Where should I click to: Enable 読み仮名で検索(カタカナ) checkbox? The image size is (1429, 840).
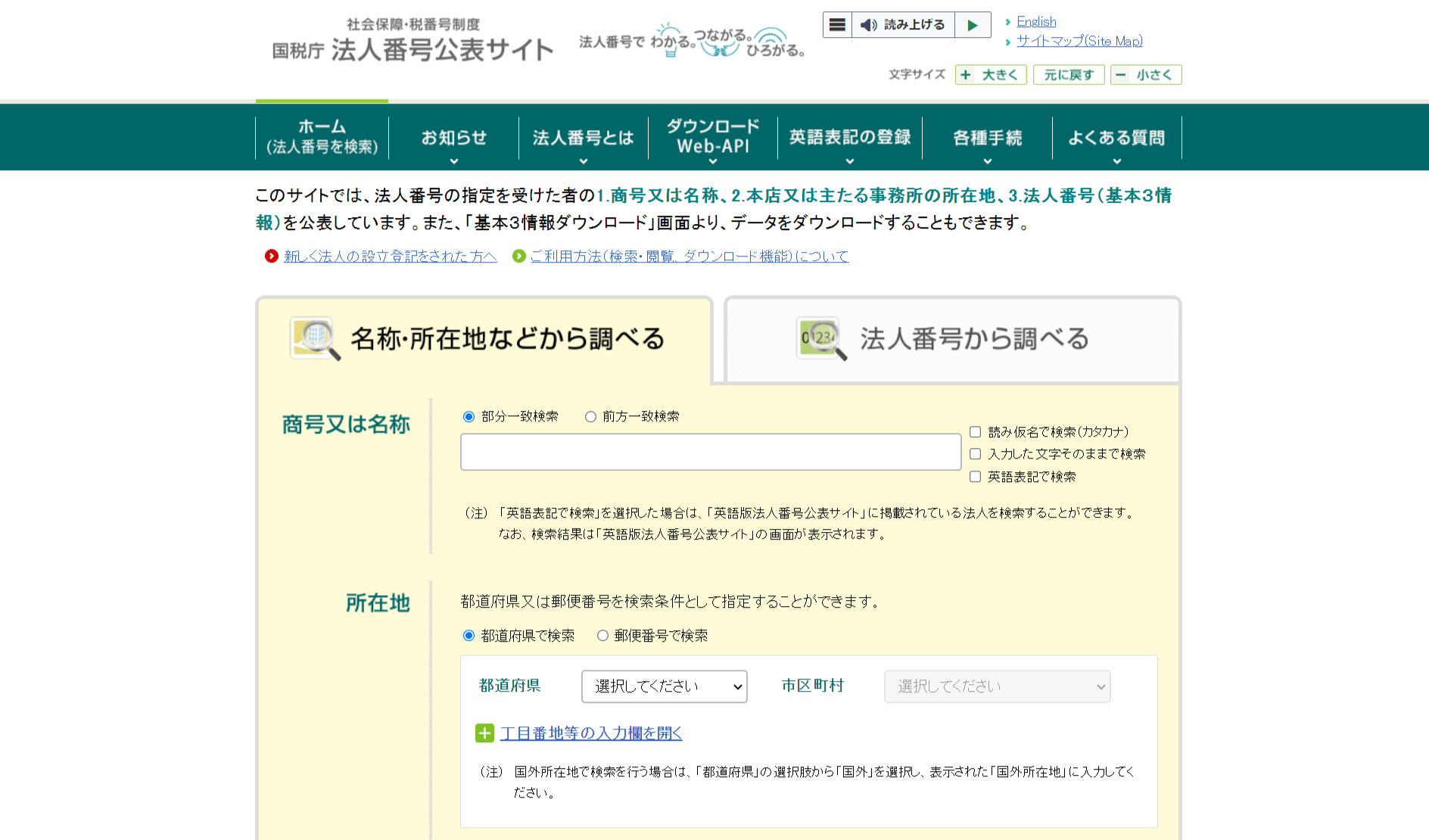(x=976, y=432)
